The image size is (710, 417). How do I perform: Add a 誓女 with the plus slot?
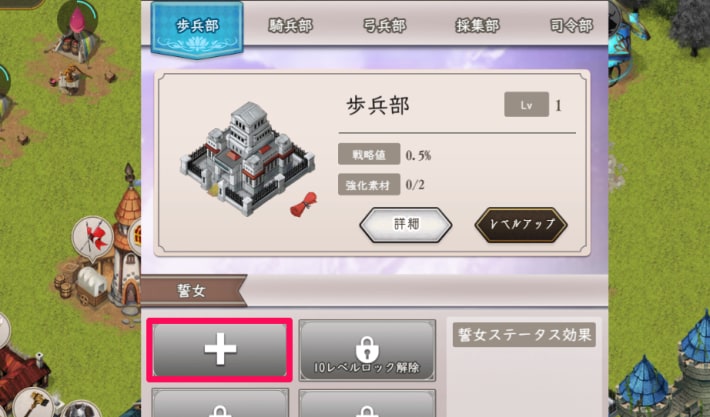pyautogui.click(x=220, y=349)
